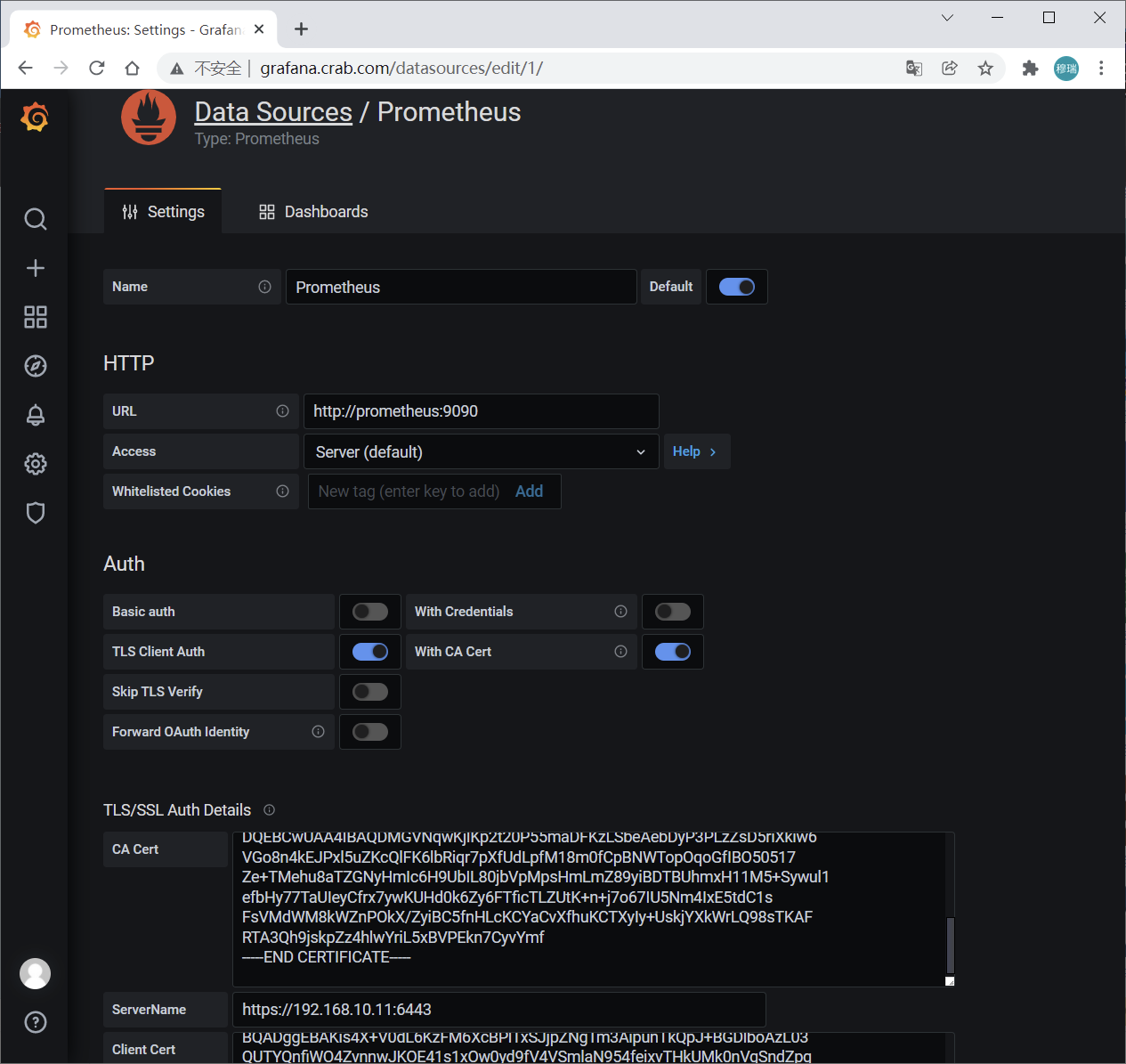
Task: Click the Prometheus flame logo
Action: click(149, 118)
